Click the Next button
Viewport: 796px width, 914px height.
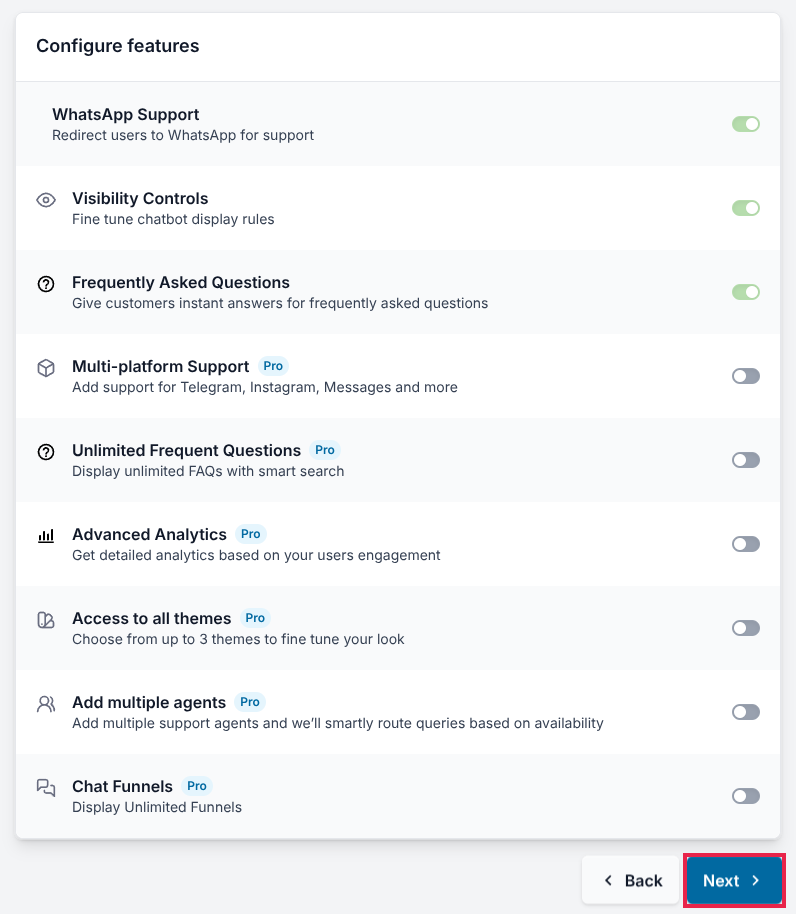pyautogui.click(x=733, y=881)
